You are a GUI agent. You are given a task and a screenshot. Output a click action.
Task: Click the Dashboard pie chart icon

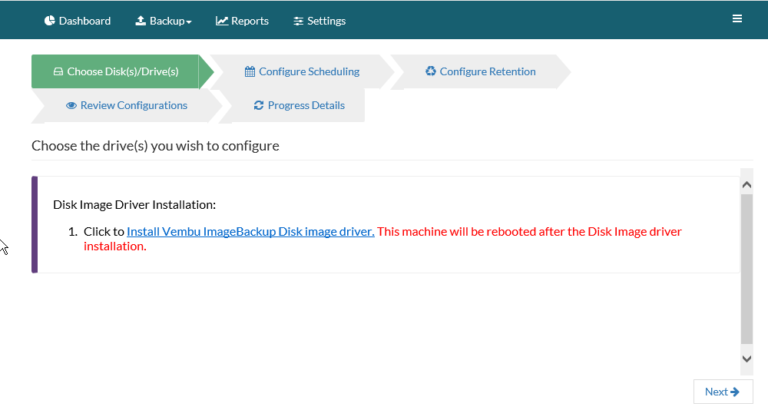pos(49,21)
